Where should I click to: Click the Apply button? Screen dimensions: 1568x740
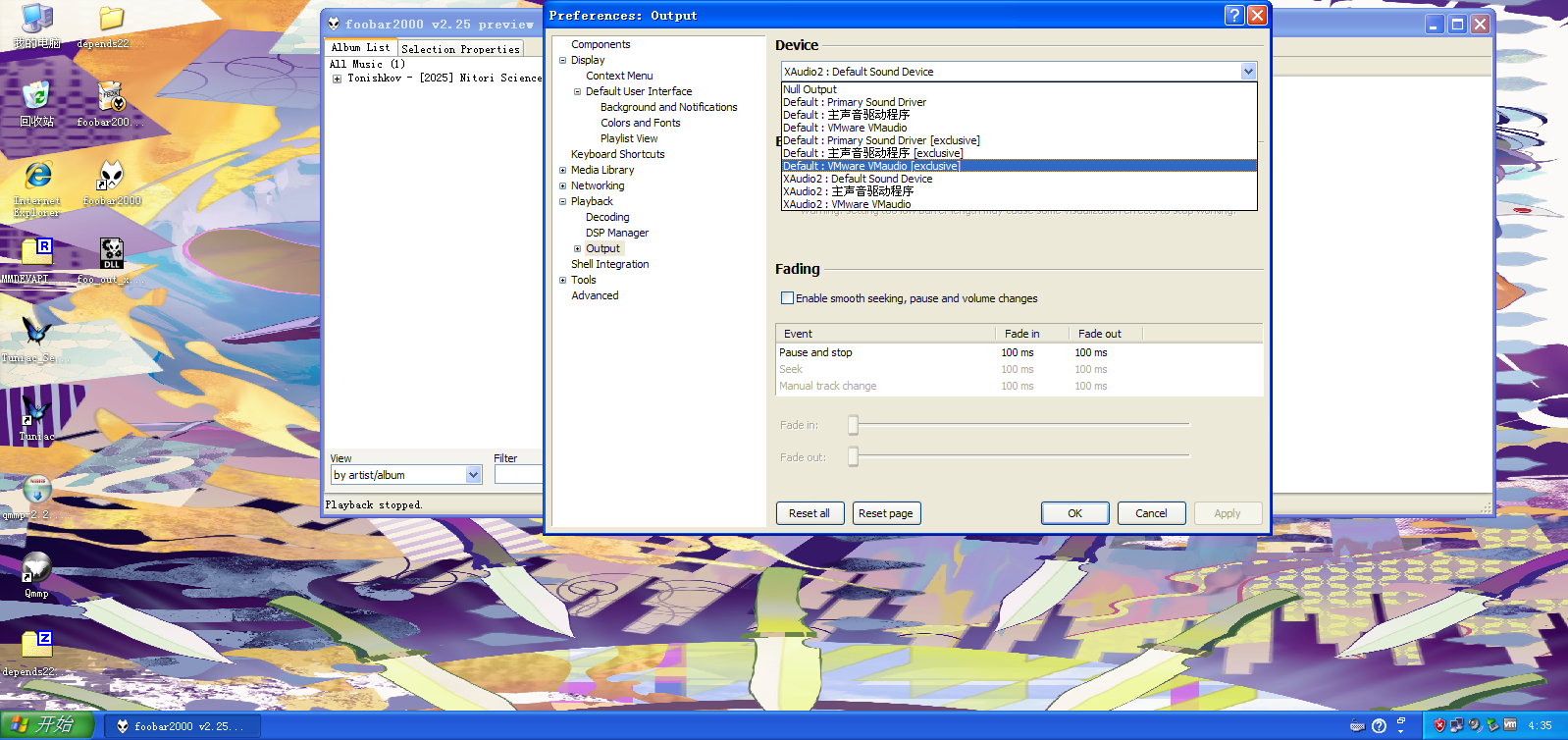click(1228, 513)
